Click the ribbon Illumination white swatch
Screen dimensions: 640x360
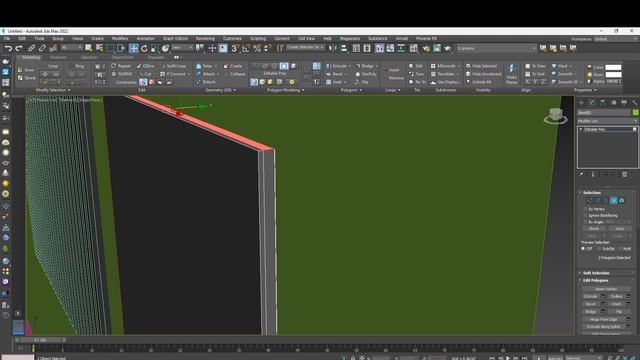[613, 75]
